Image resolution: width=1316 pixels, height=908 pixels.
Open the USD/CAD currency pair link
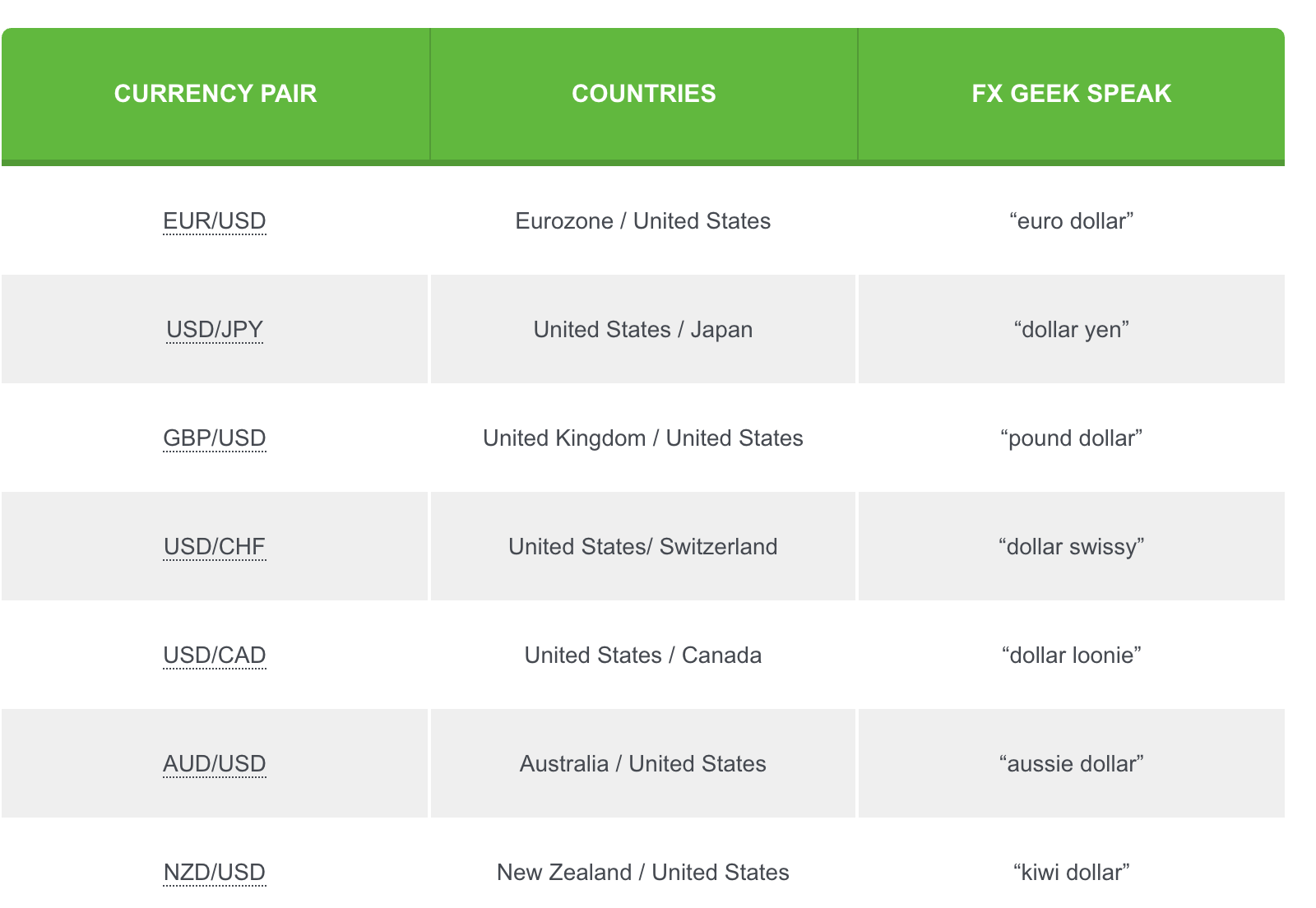point(215,656)
